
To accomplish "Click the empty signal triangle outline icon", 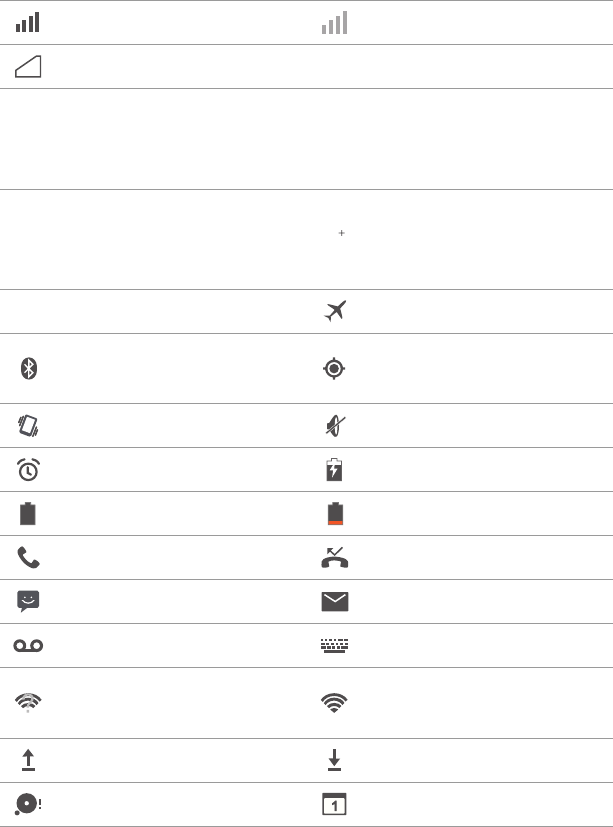I will [x=28, y=66].
